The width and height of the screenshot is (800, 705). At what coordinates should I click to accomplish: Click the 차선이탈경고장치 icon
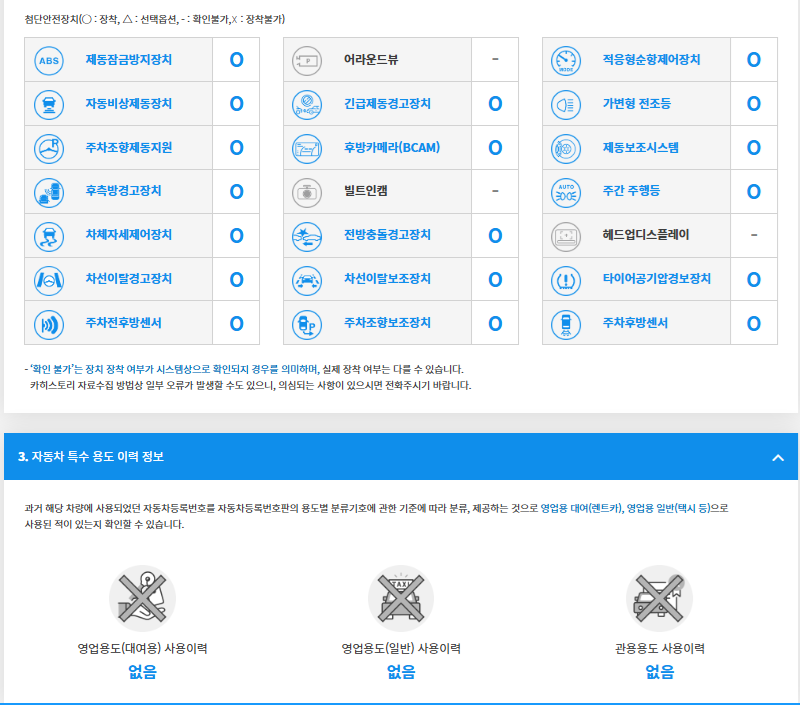[x=48, y=279]
